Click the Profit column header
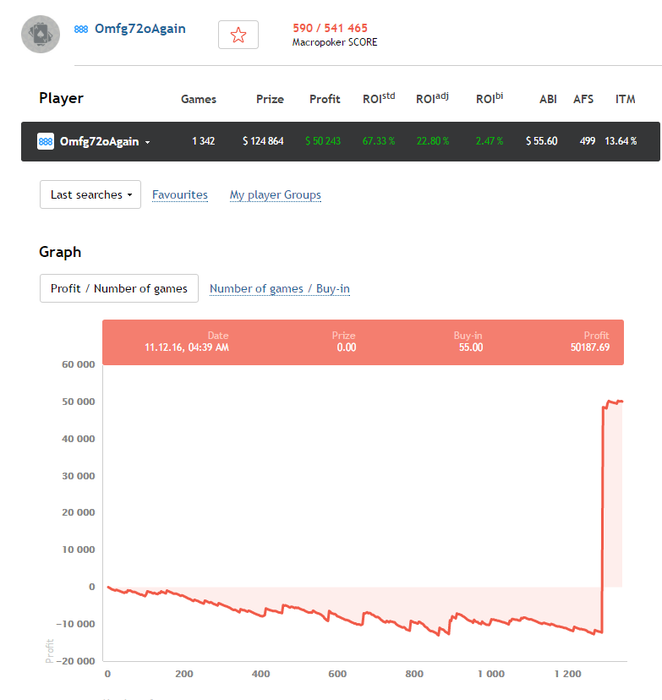 click(325, 99)
